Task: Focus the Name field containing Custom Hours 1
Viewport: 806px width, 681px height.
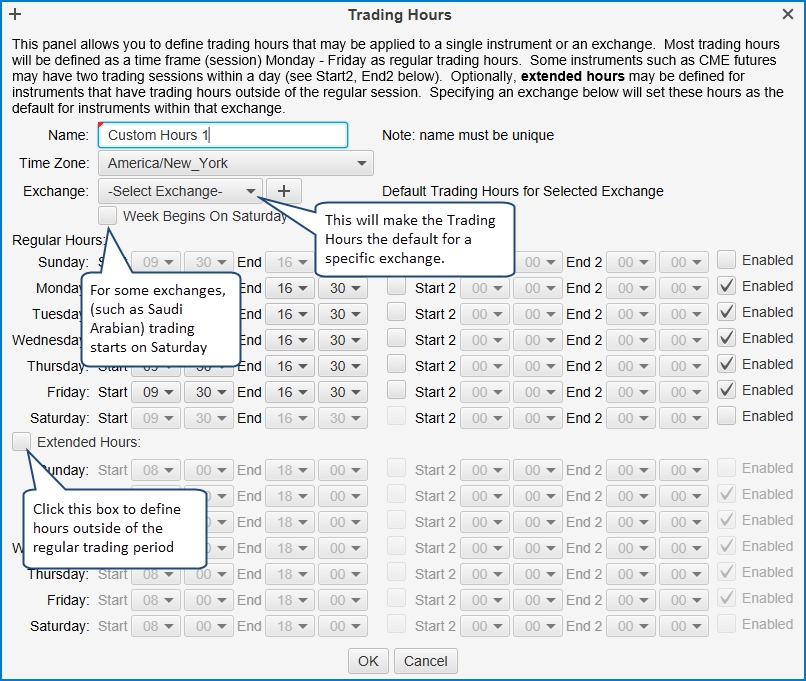Action: 223,135
